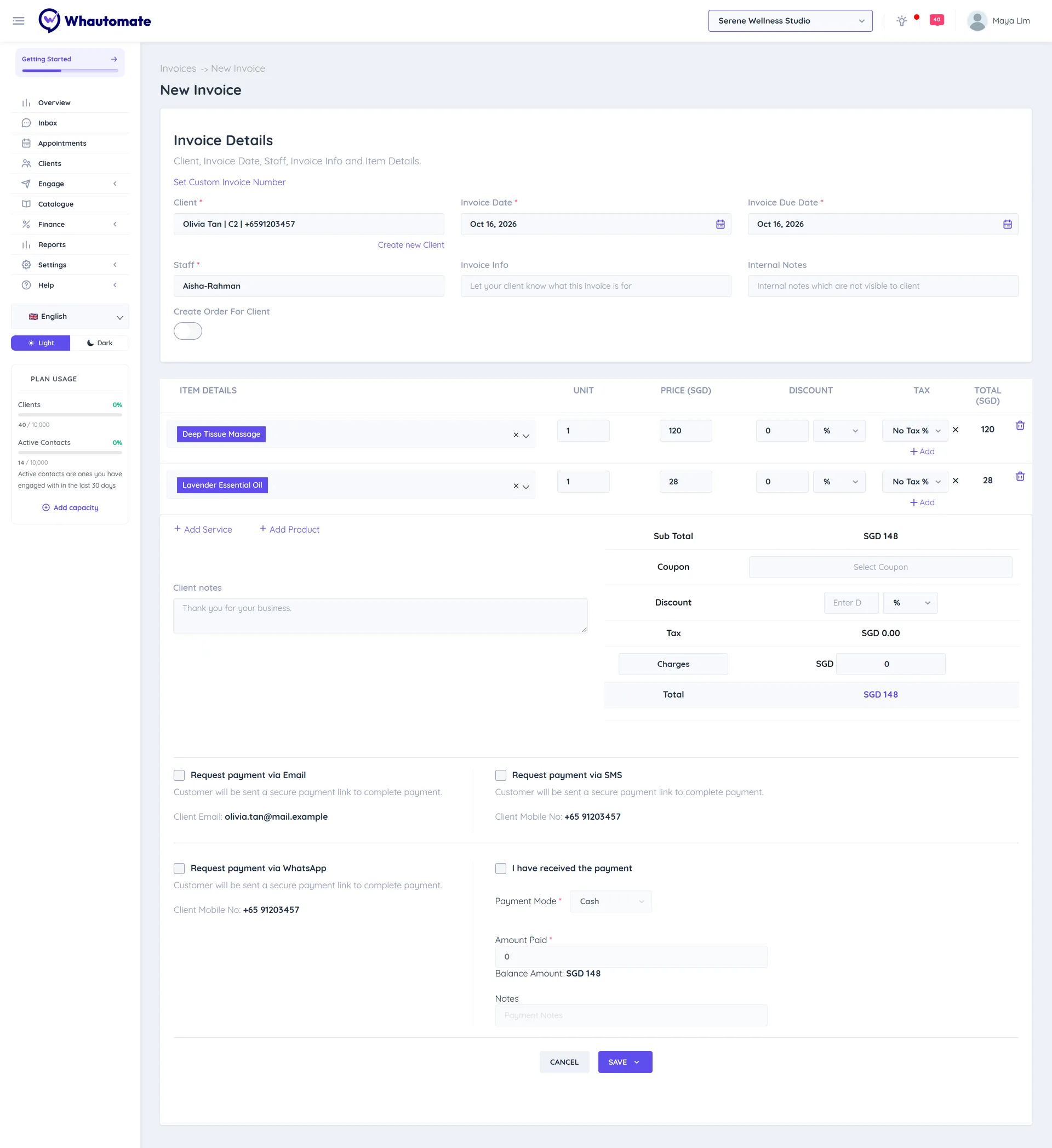Click the Getting Started arrow icon
Image resolution: width=1052 pixels, height=1148 pixels.
pyautogui.click(x=114, y=59)
